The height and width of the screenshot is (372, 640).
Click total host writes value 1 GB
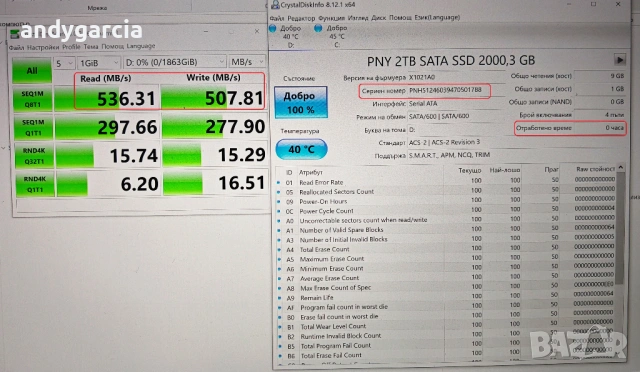tap(600, 89)
